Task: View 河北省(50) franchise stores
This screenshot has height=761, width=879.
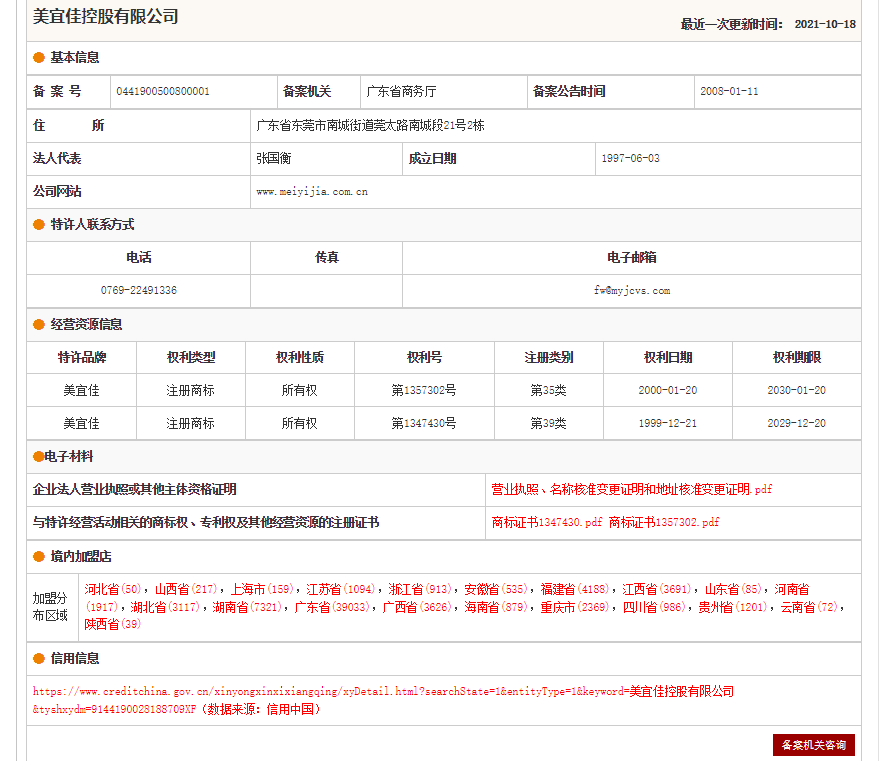Action: (113, 590)
